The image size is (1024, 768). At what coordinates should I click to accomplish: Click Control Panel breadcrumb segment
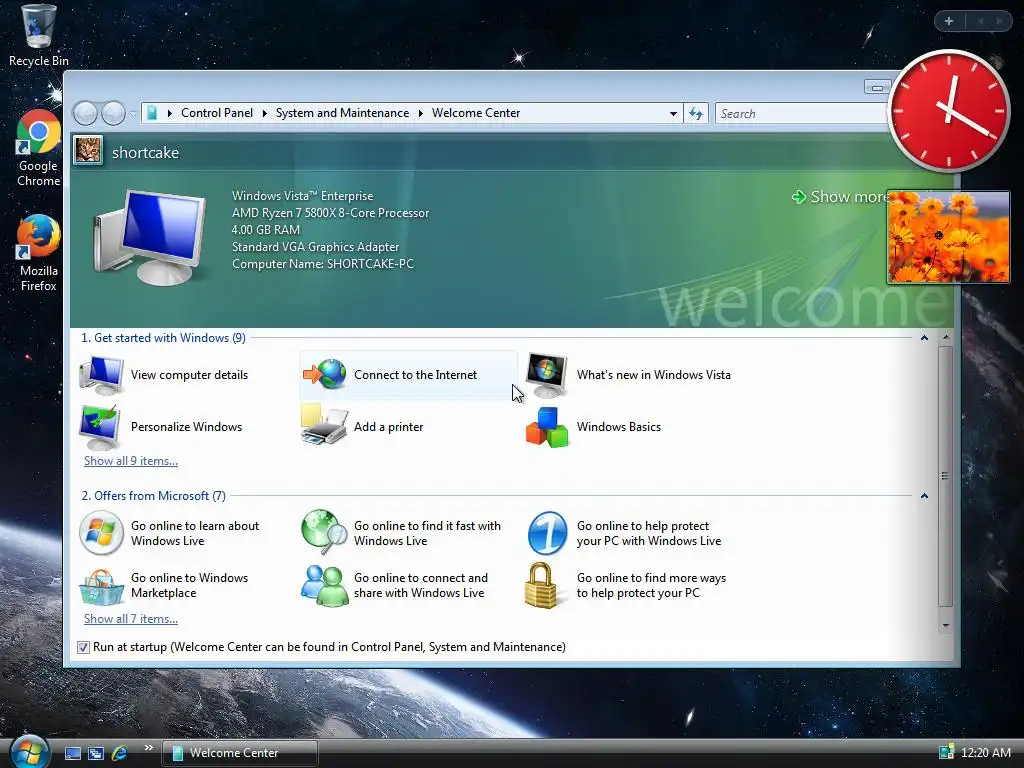click(217, 113)
